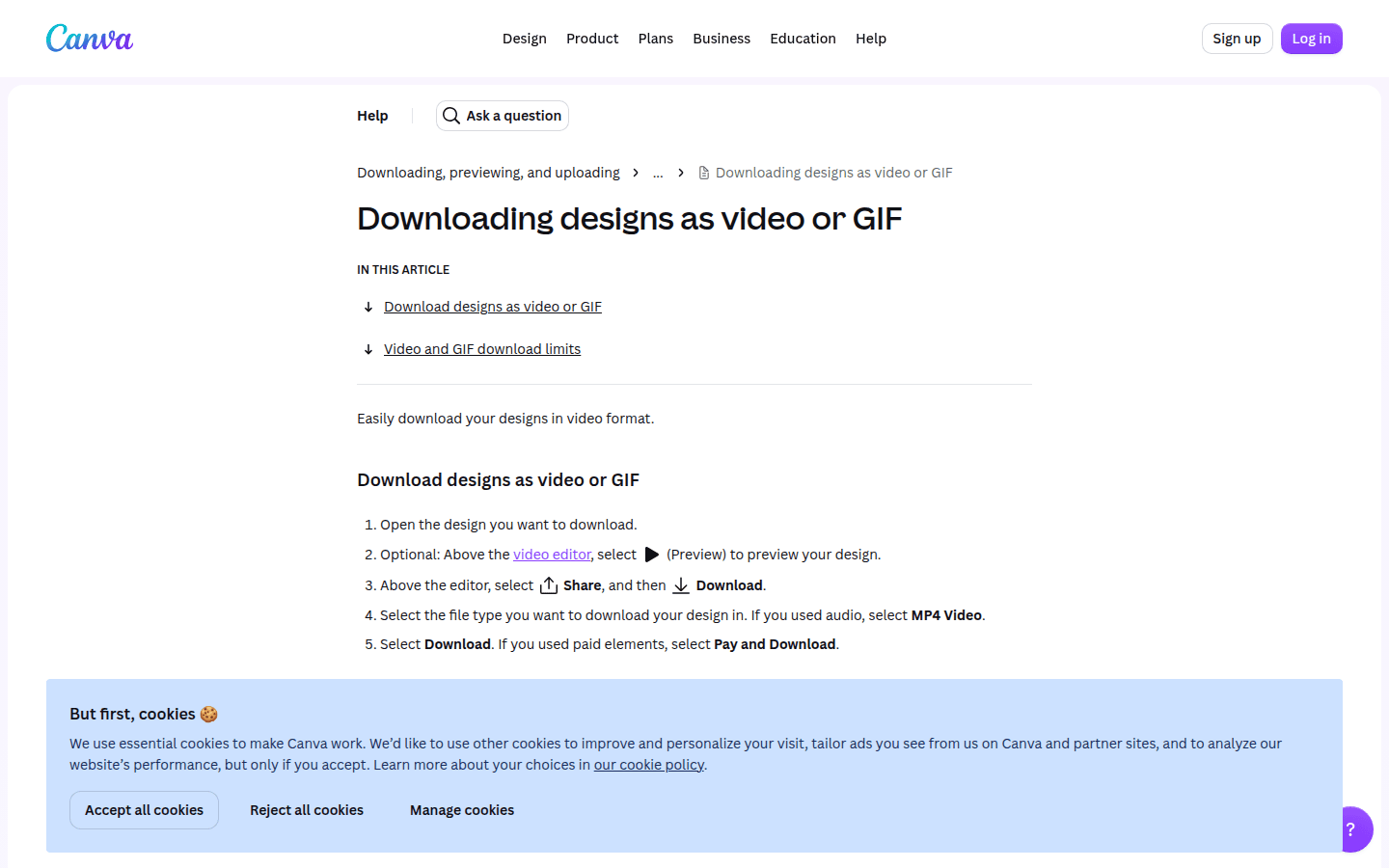Open the Design menu

[525, 39]
